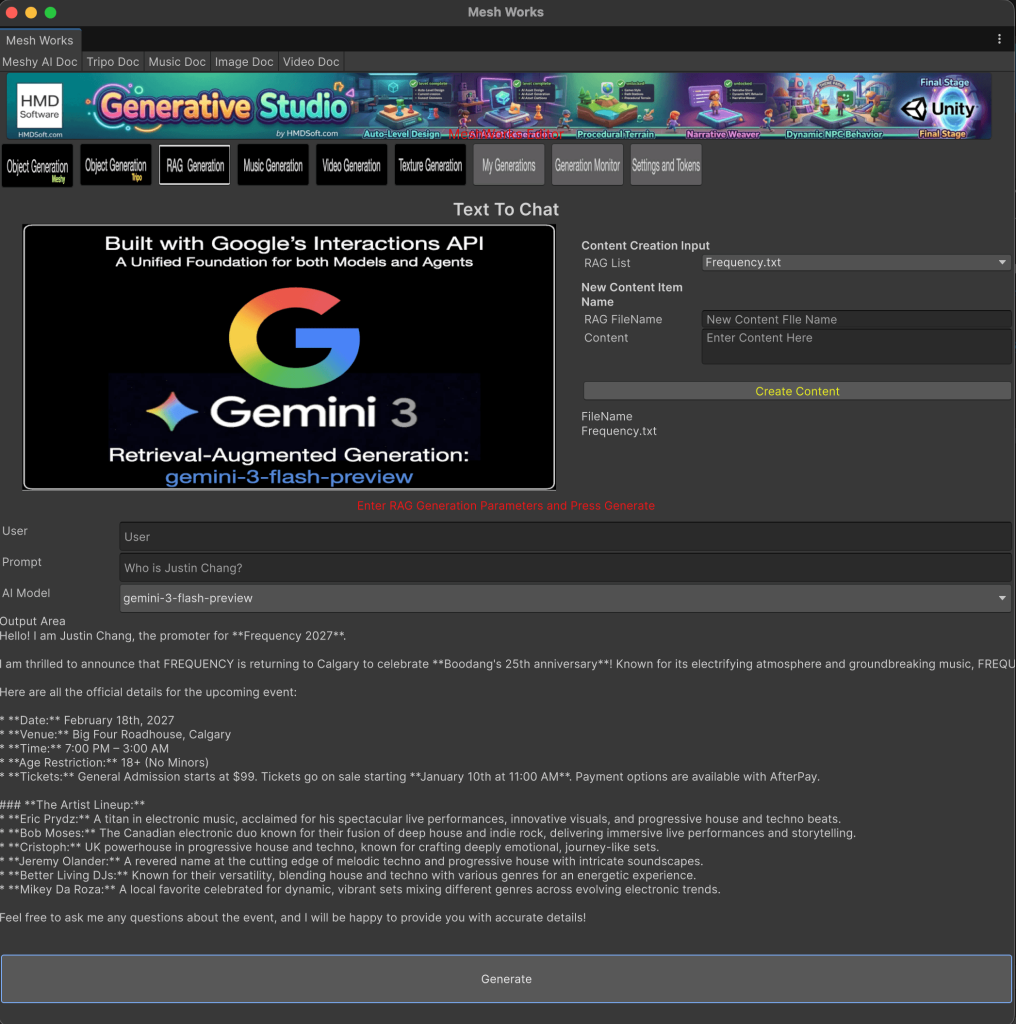Open the Video Doc tab

point(311,61)
